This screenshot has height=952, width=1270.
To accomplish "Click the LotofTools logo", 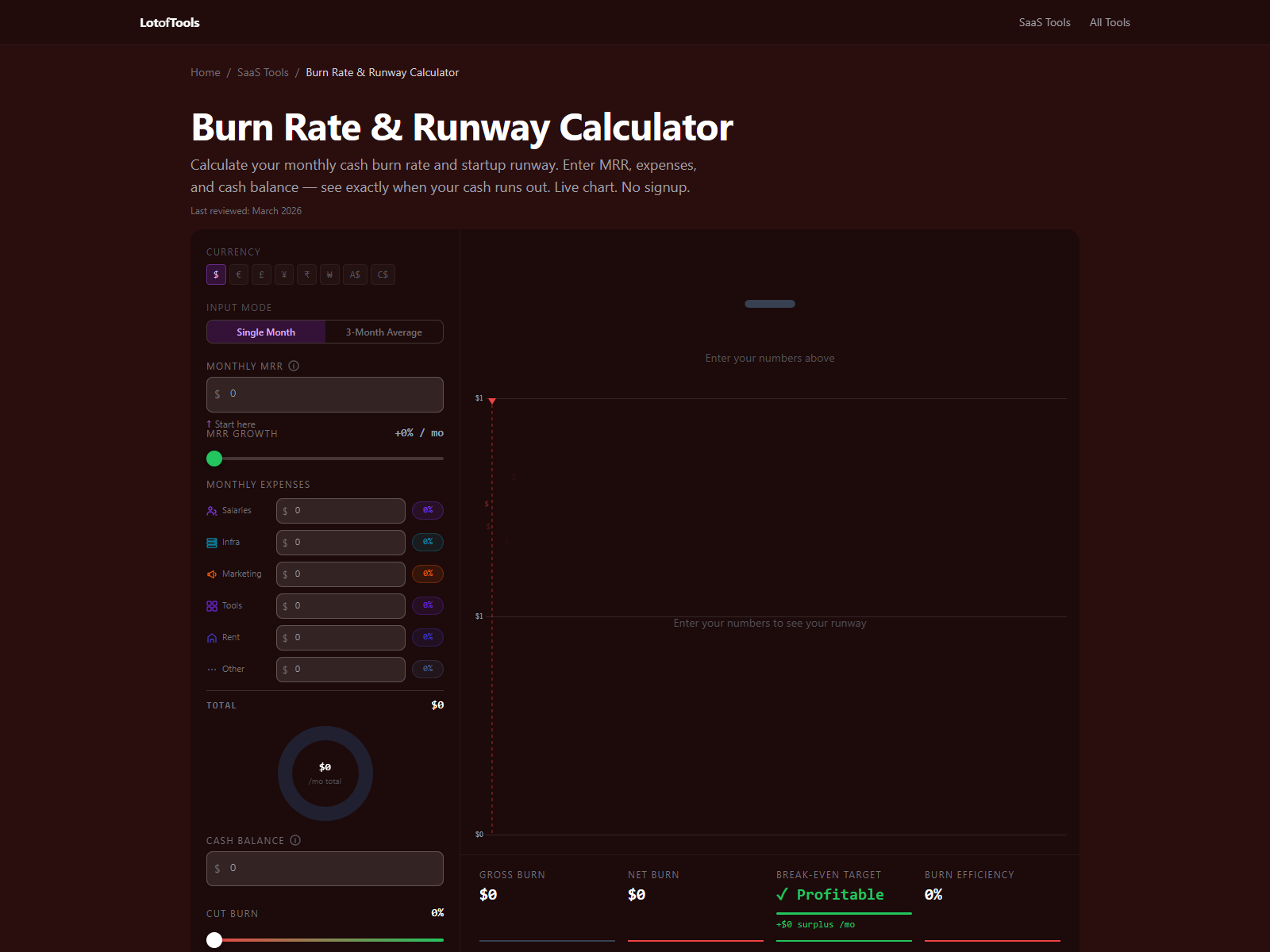I will 170,22.
